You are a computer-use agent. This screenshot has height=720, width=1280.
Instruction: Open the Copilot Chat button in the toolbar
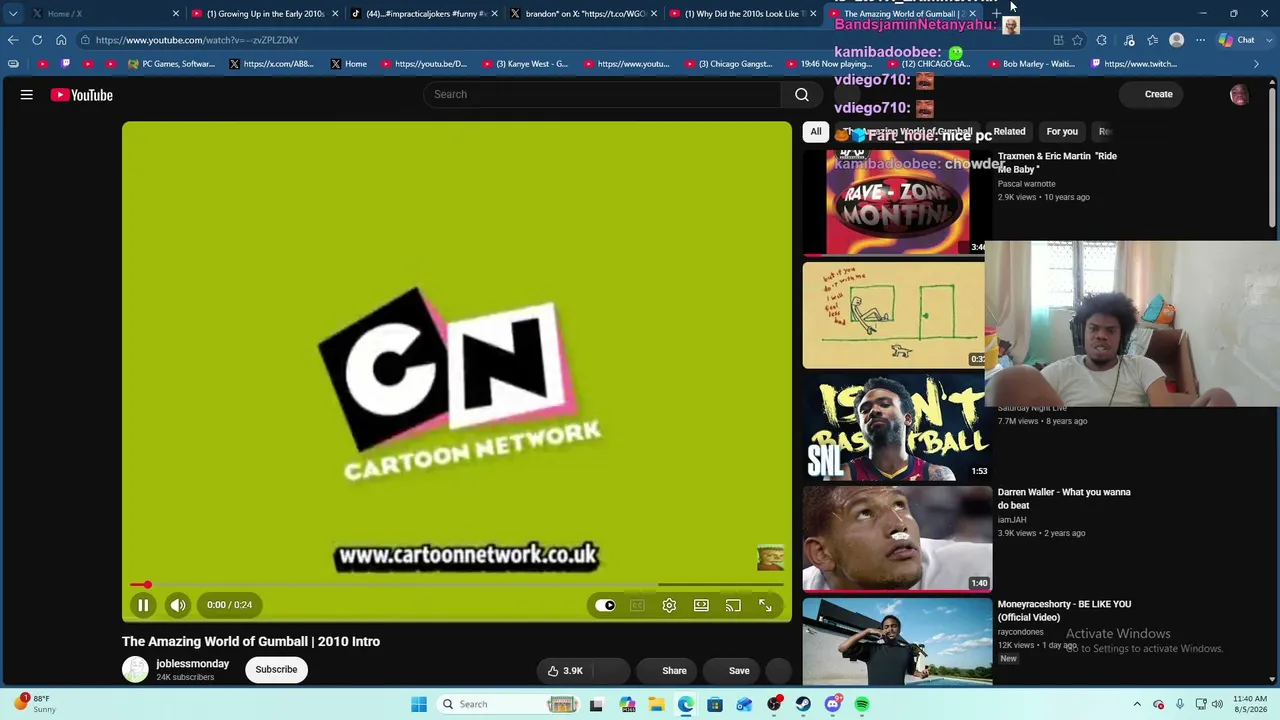1238,40
